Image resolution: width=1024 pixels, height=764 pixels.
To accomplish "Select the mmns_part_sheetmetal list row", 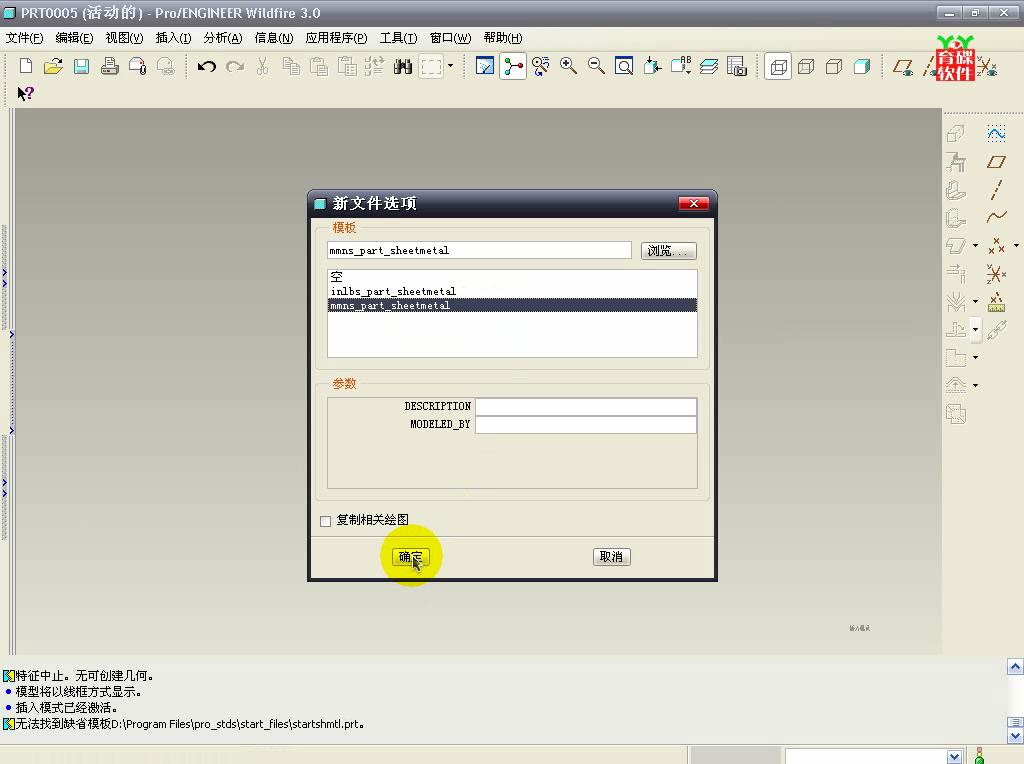I will [512, 306].
